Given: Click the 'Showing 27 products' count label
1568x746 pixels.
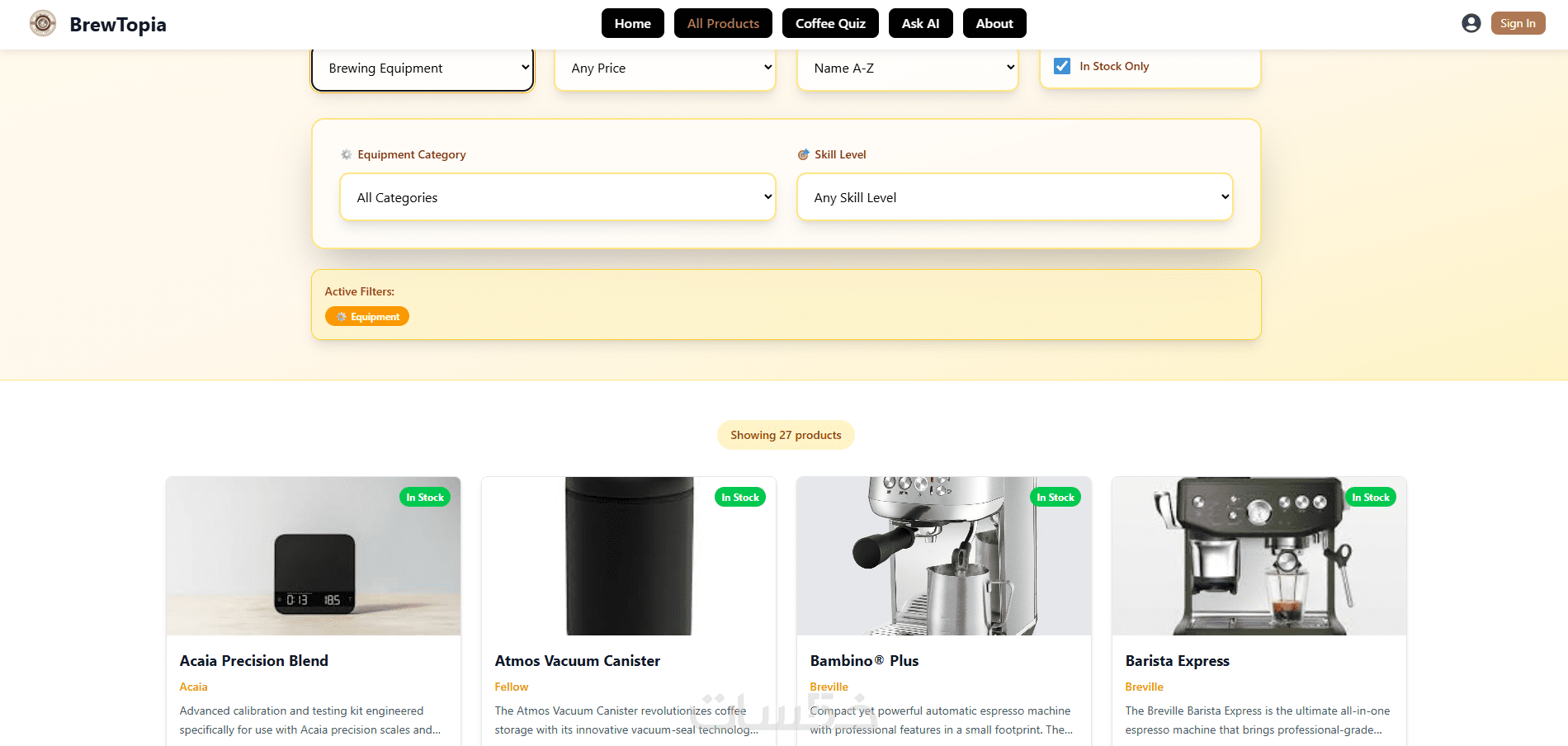Looking at the screenshot, I should tap(786, 435).
